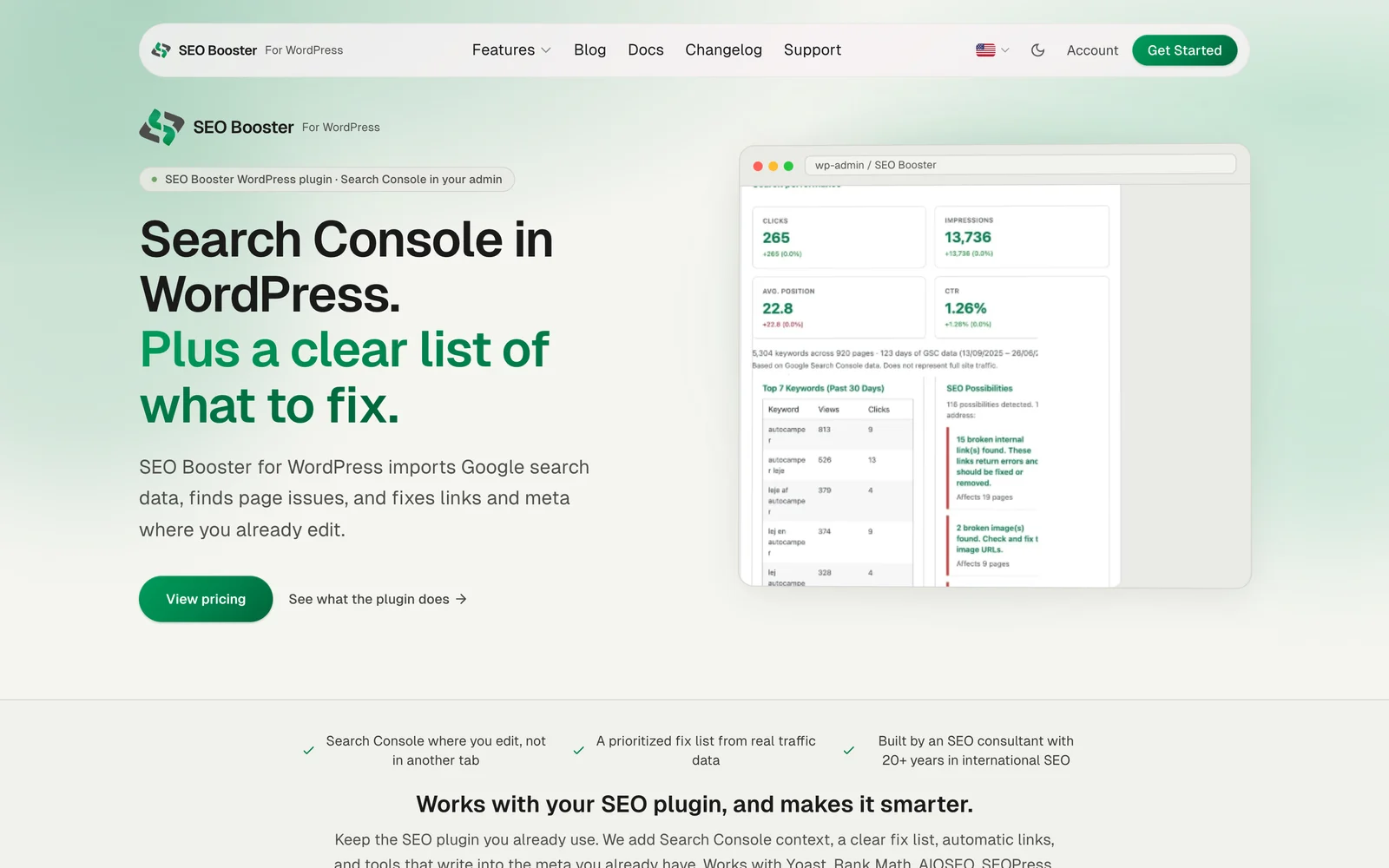Click the Clicks column header in keywords table

(x=879, y=410)
